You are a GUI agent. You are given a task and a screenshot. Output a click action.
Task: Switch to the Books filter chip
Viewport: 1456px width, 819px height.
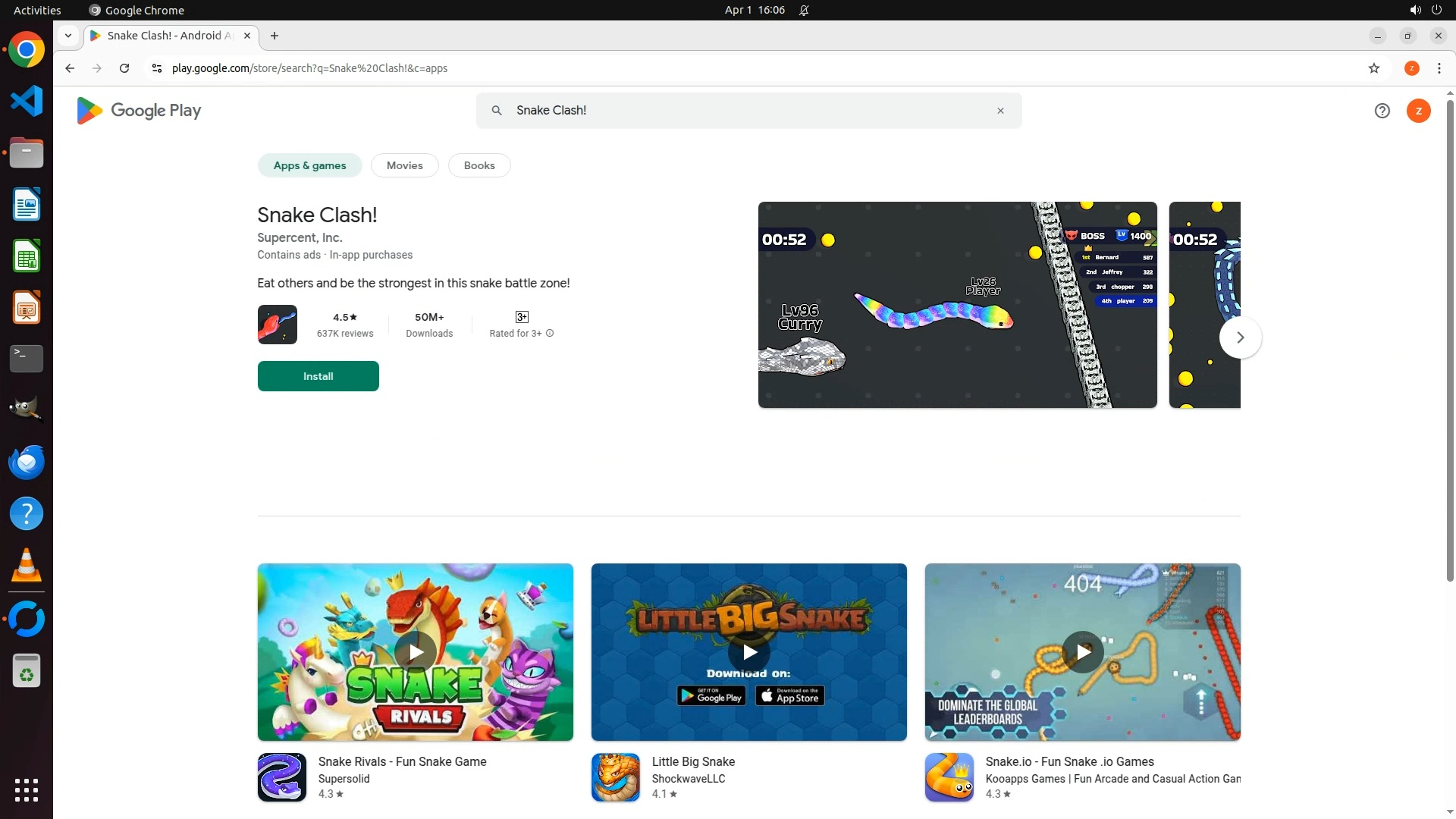(x=479, y=165)
